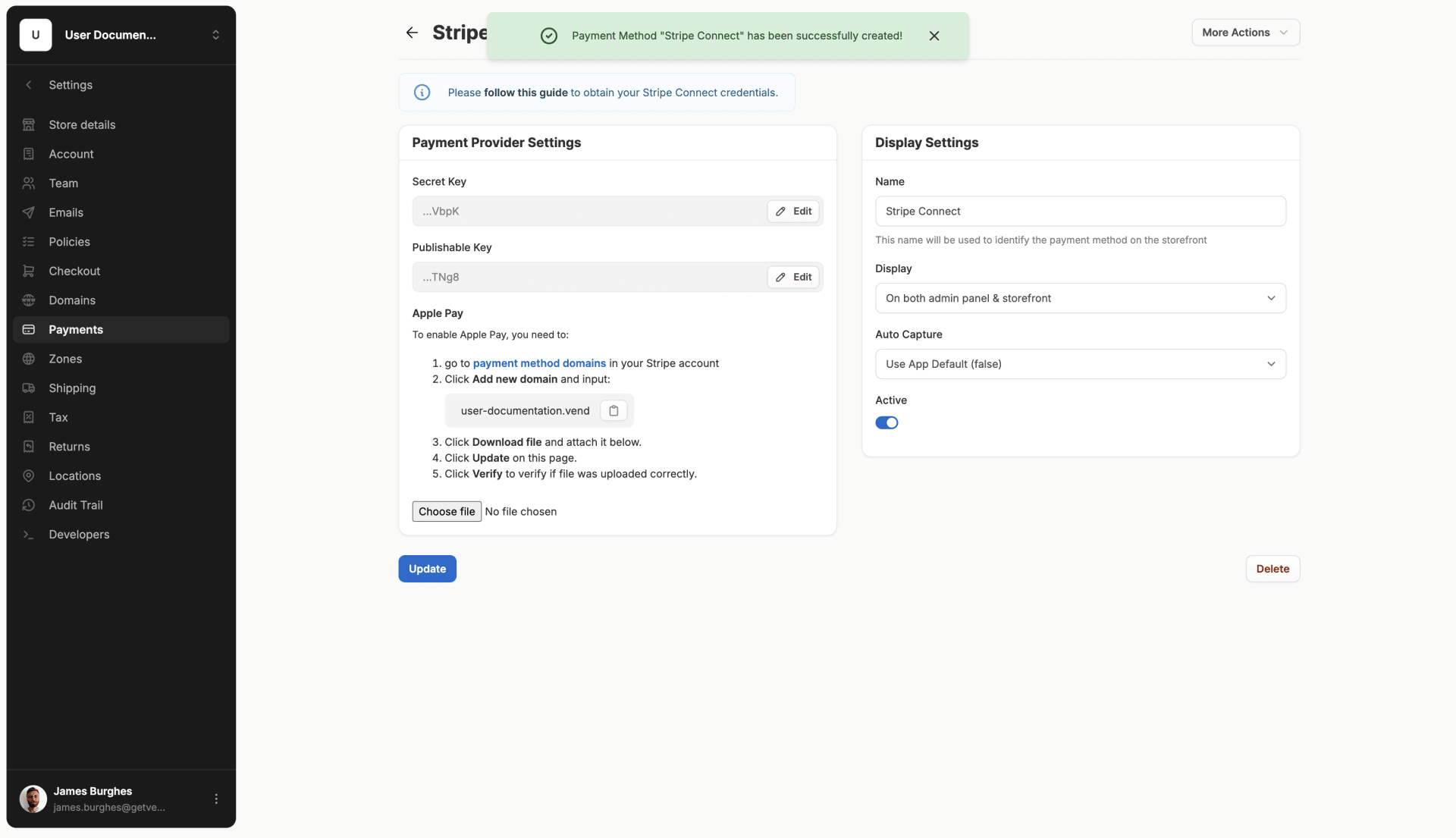The height and width of the screenshot is (838, 1456).
Task: Click the Update button
Action: click(427, 569)
